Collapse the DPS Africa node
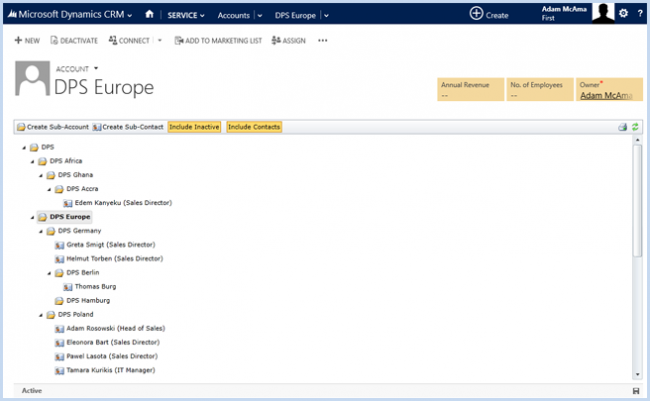 (32, 162)
